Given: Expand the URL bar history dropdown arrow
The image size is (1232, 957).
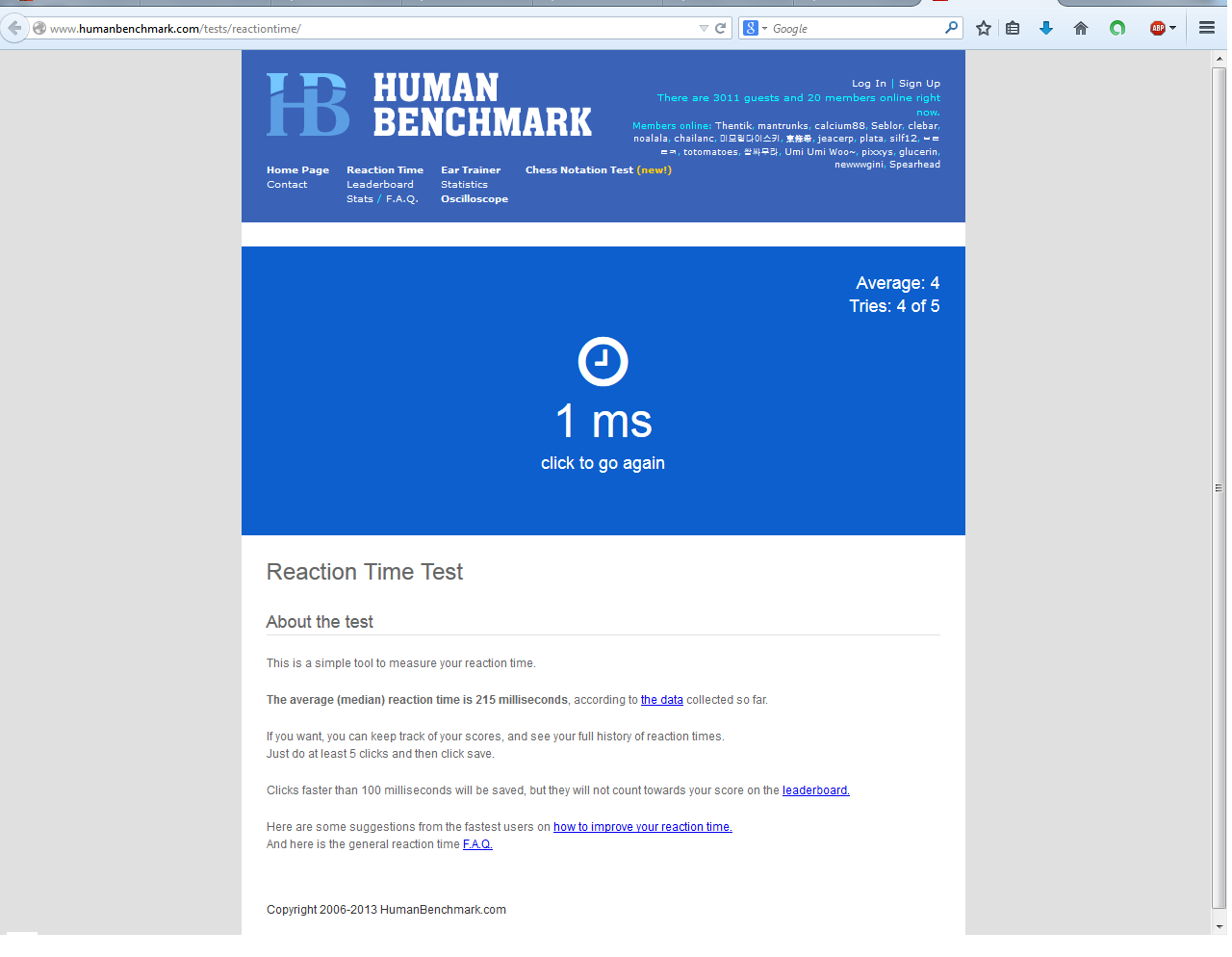Looking at the screenshot, I should click(x=704, y=28).
